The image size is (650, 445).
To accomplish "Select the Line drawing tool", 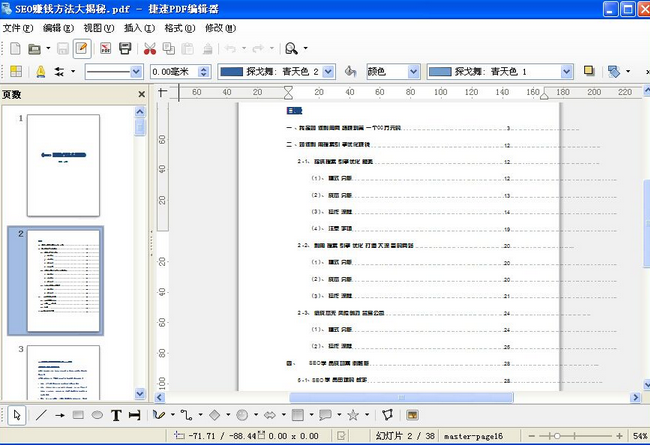I will click(41, 415).
